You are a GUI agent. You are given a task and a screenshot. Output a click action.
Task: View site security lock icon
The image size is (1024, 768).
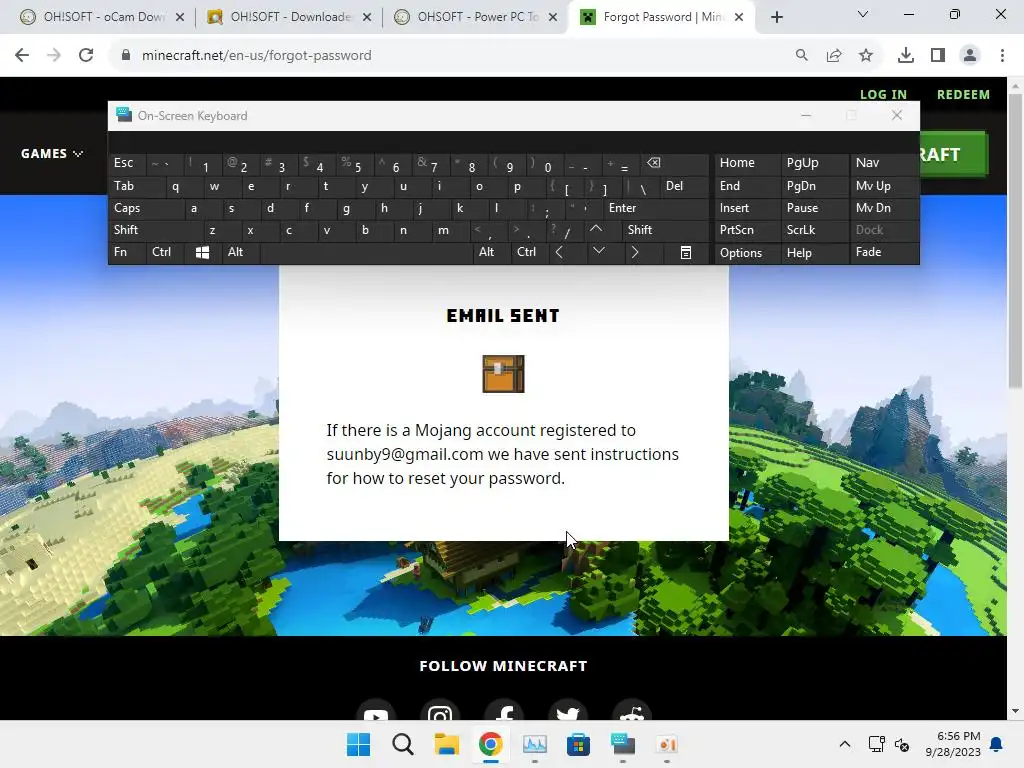126,56
